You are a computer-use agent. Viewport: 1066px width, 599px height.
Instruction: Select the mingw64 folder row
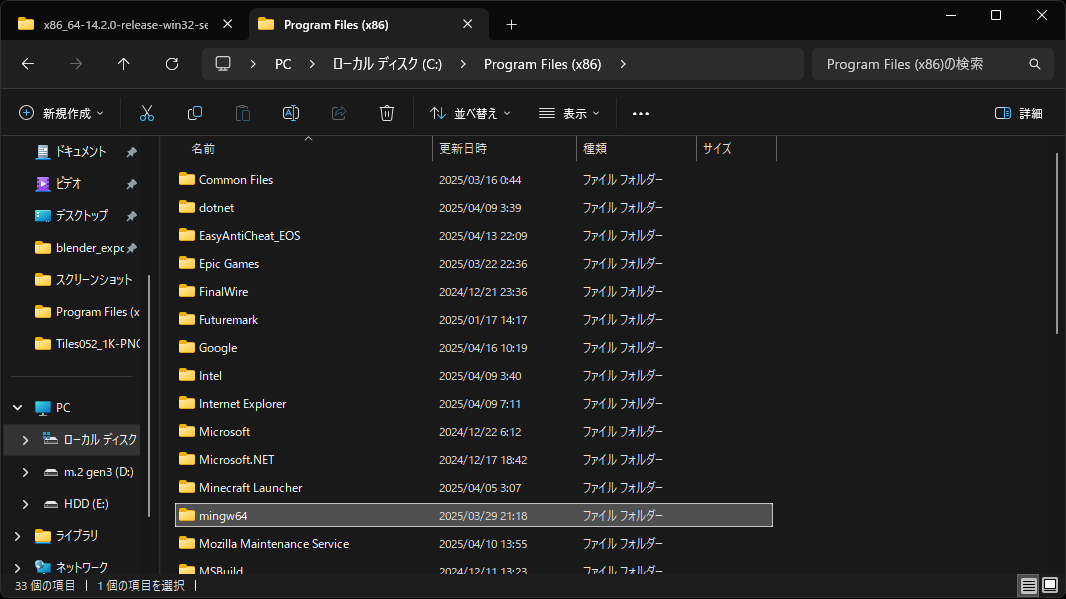[474, 515]
